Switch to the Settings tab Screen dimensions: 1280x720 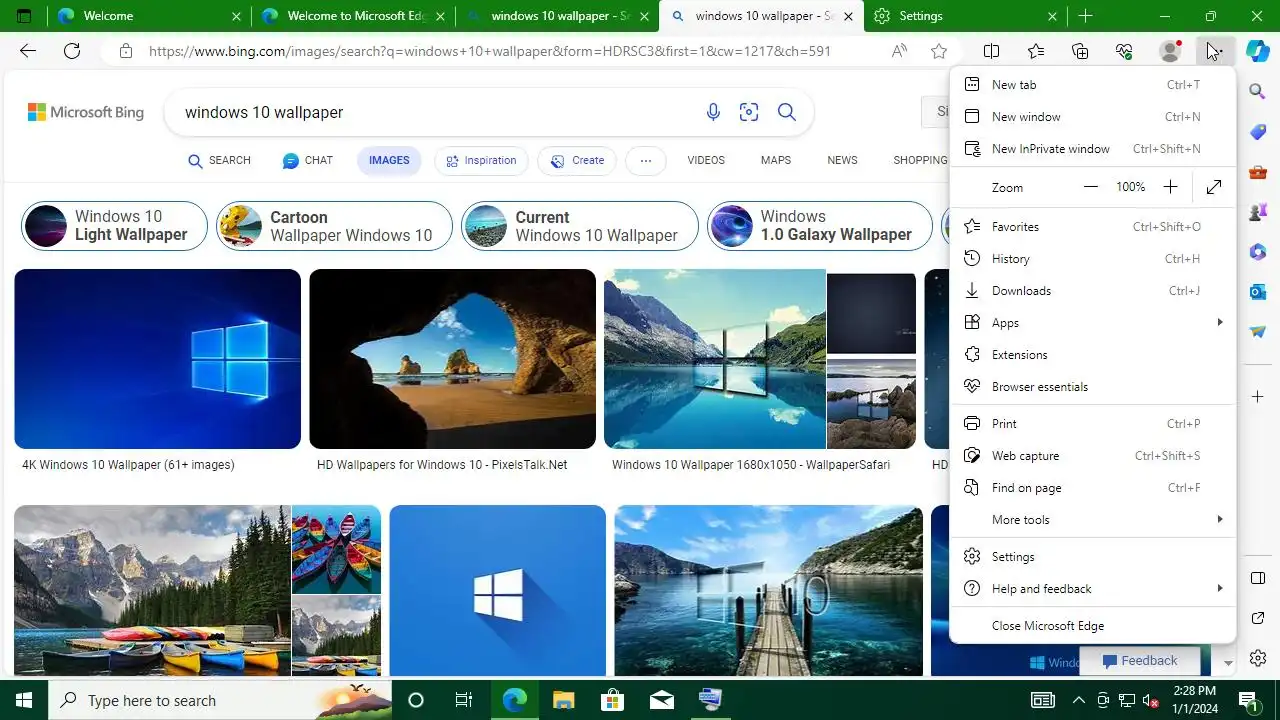point(965,16)
